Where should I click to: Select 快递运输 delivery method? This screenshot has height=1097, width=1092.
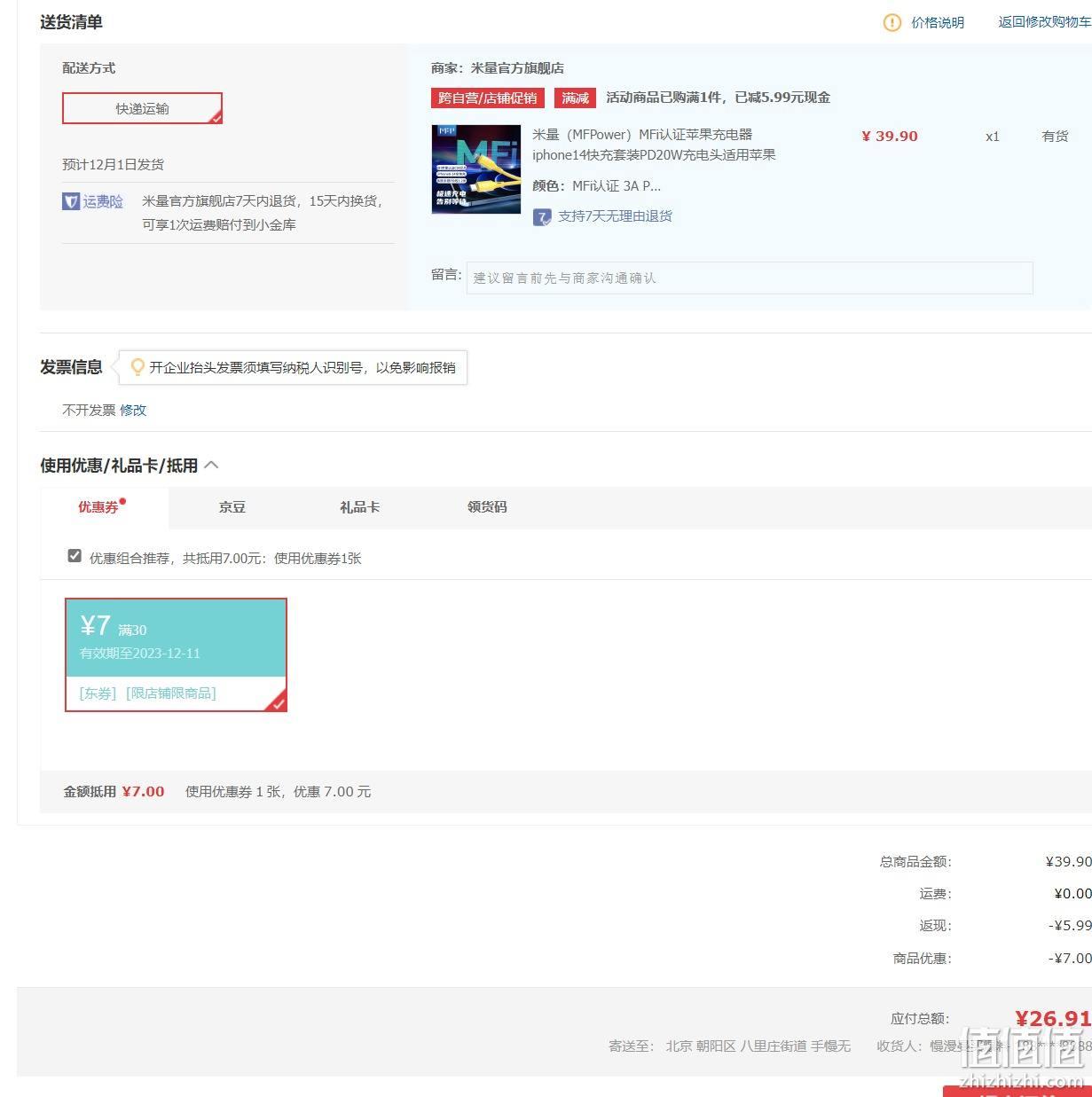pos(142,108)
